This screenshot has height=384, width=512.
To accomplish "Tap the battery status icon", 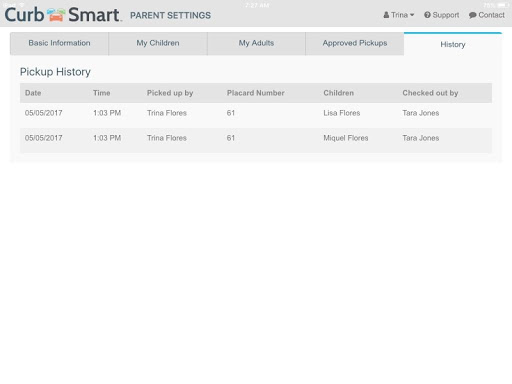I will (x=503, y=5).
